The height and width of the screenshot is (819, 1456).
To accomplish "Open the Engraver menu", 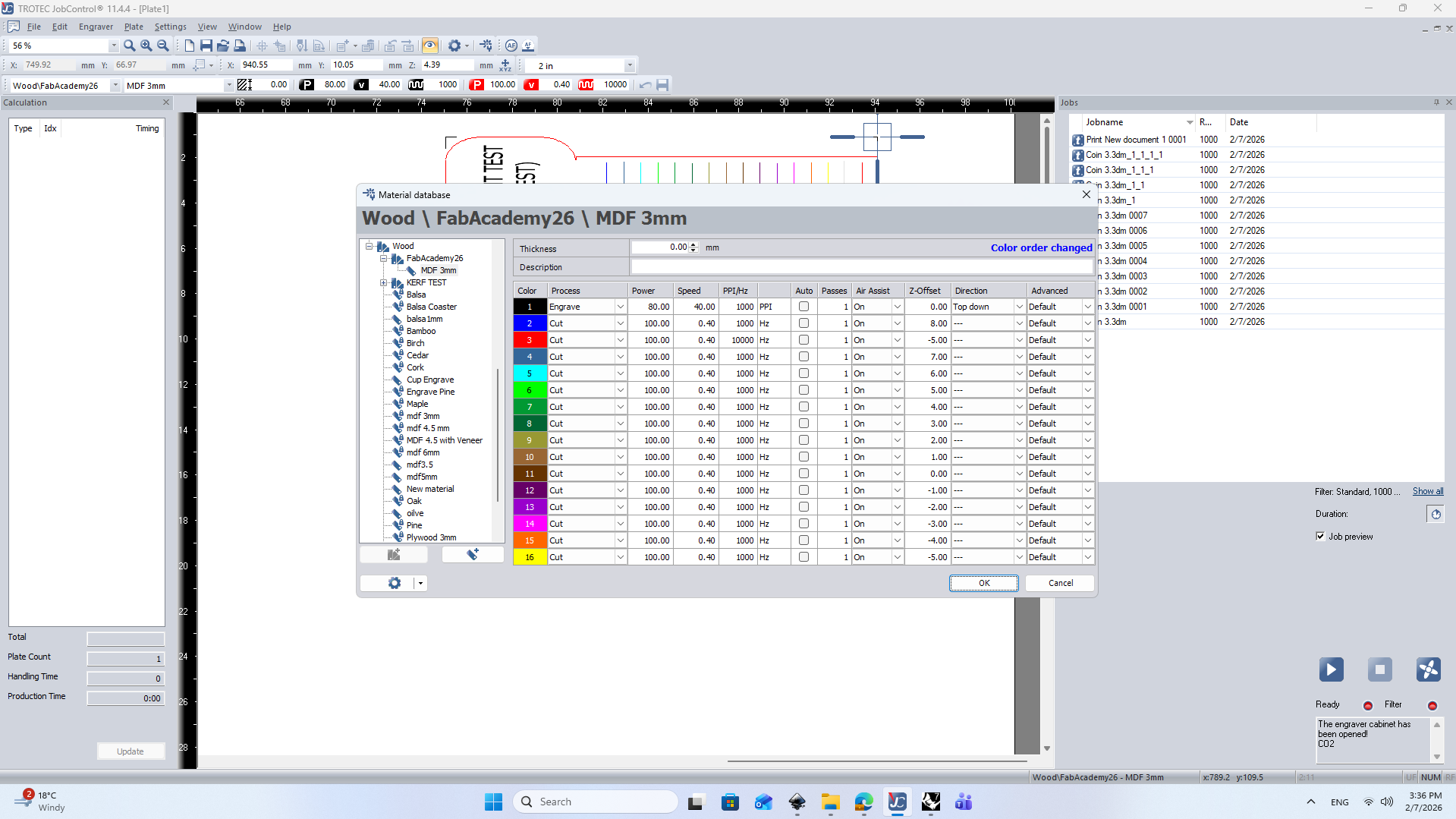I will [96, 27].
